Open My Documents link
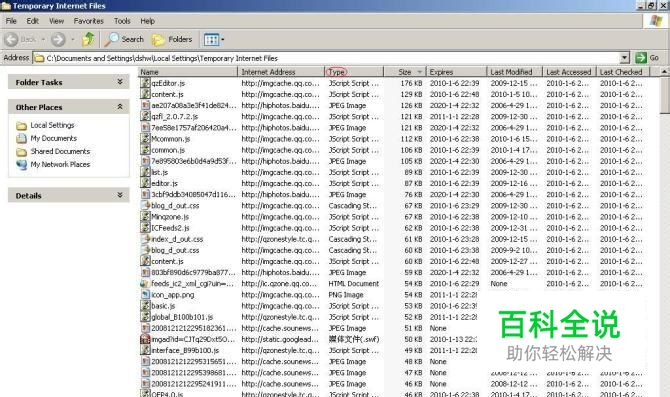The height and width of the screenshot is (397, 670). [53, 138]
